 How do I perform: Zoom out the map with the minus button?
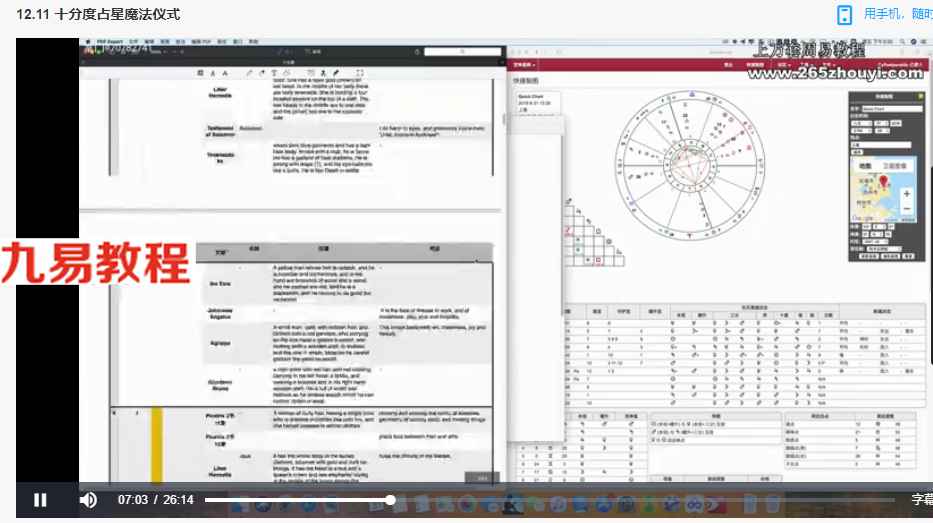tap(906, 209)
